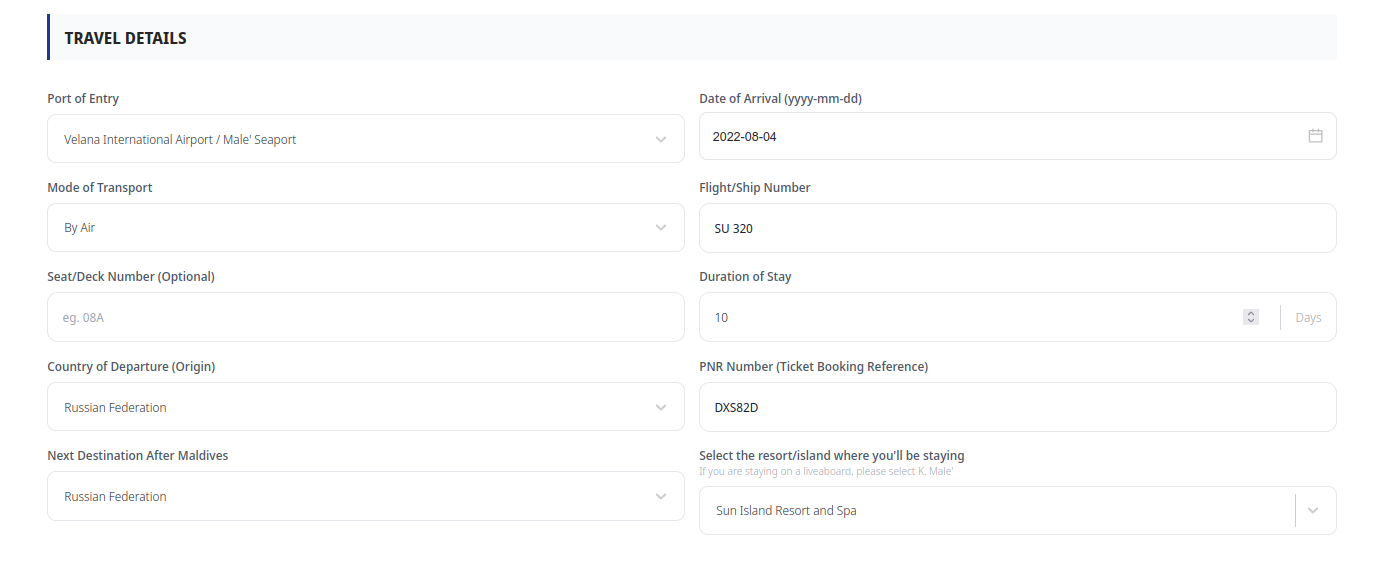The image size is (1376, 561).
Task: Expand the resort/island selector arrow
Action: [x=1313, y=511]
